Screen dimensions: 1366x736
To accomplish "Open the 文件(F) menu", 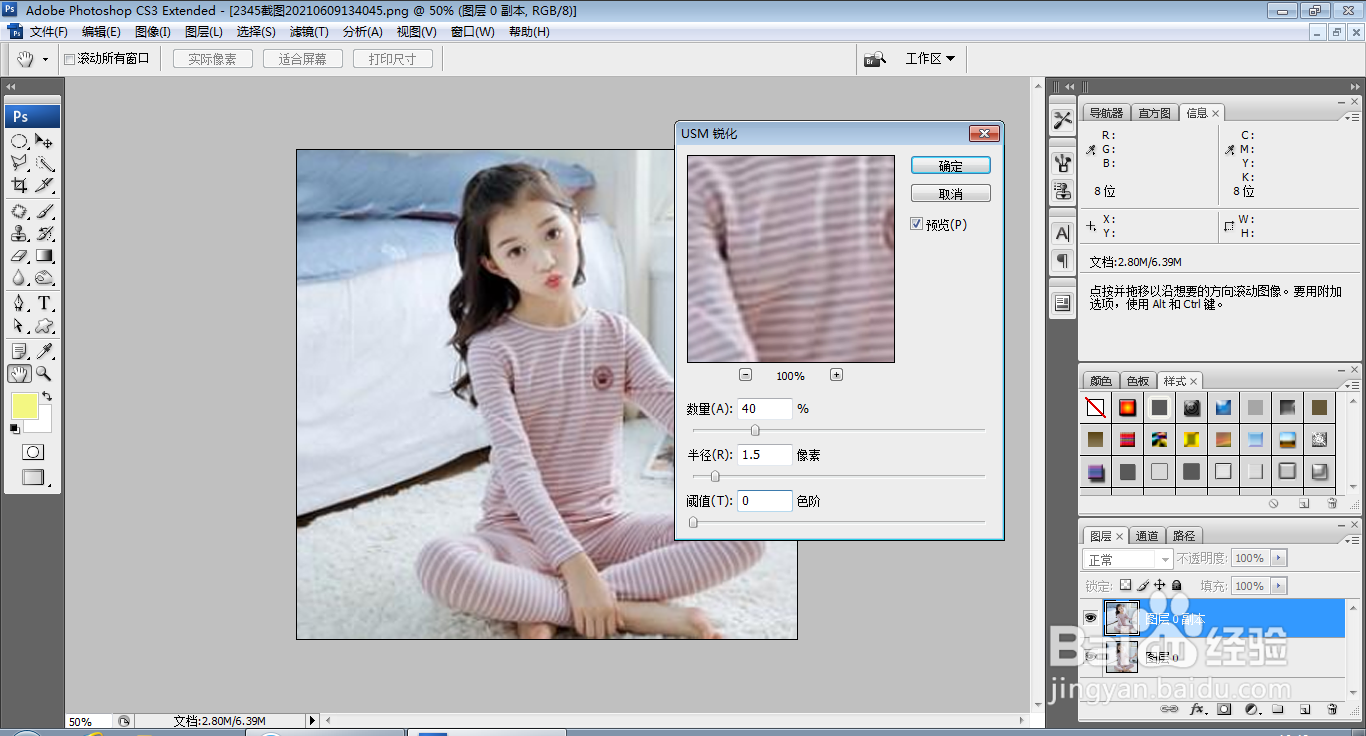I will (x=49, y=32).
